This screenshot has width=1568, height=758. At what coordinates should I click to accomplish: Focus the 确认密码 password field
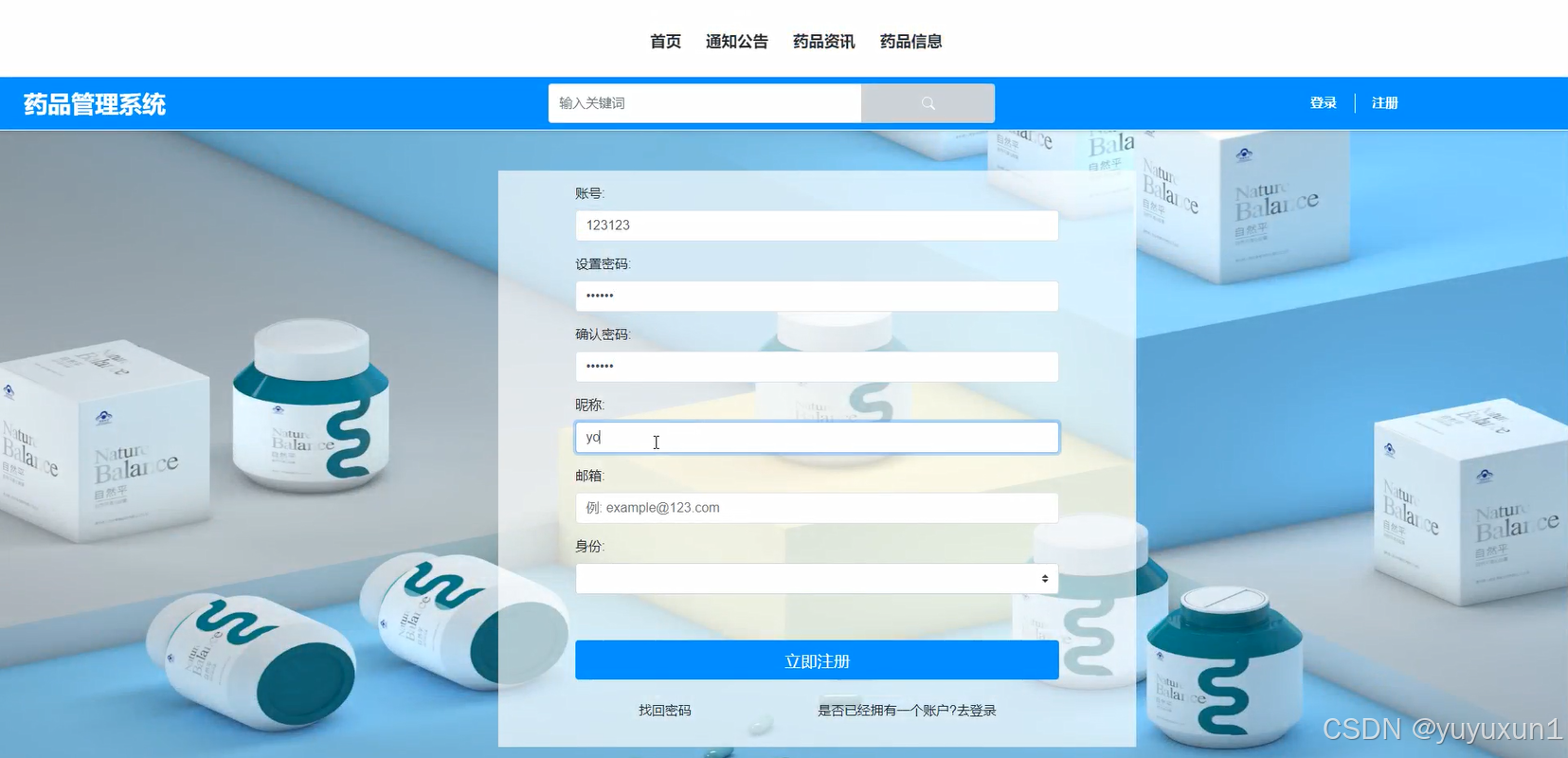click(817, 367)
